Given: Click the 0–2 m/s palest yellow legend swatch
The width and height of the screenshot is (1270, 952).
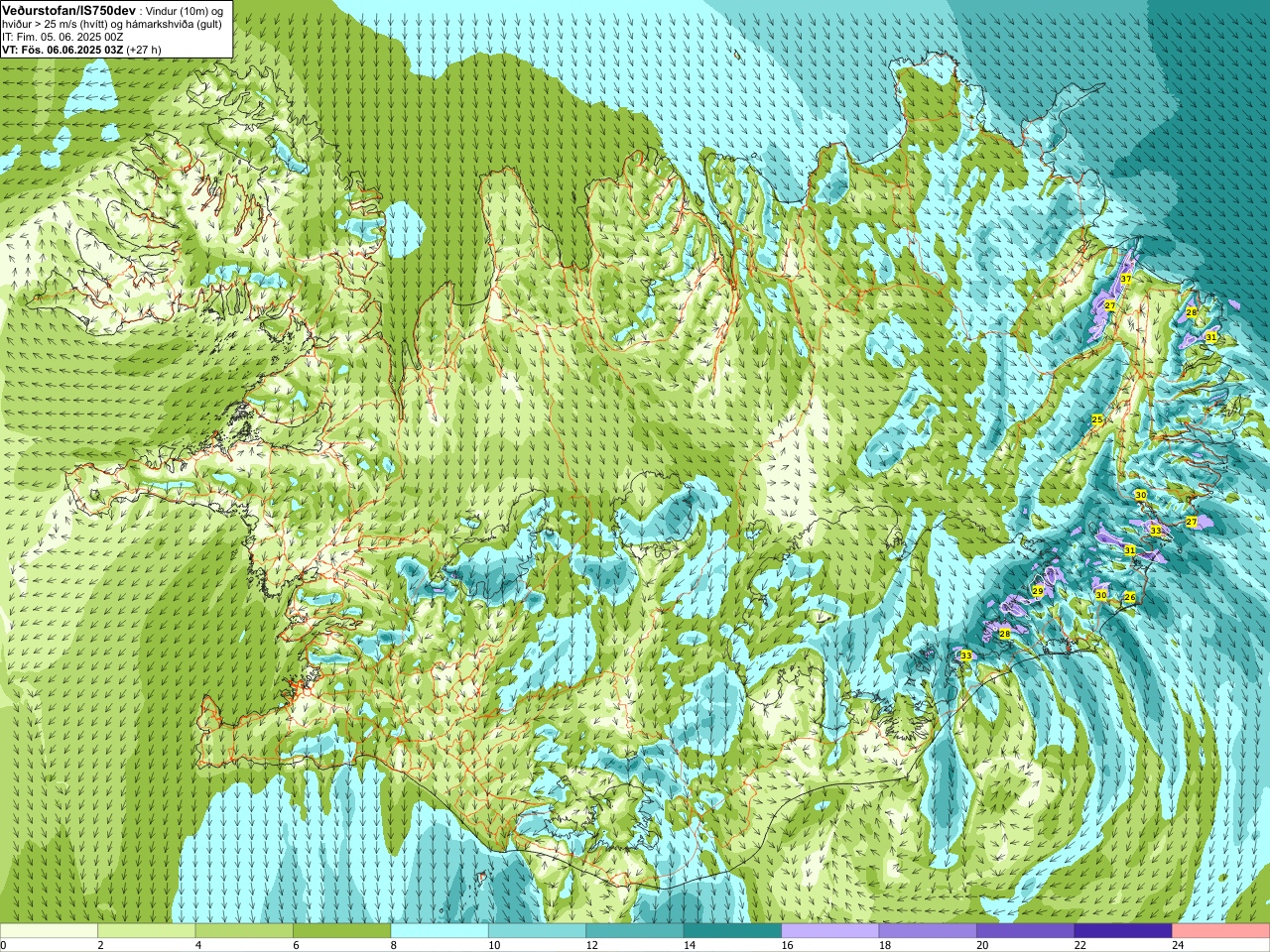Looking at the screenshot, I should (x=49, y=931).
